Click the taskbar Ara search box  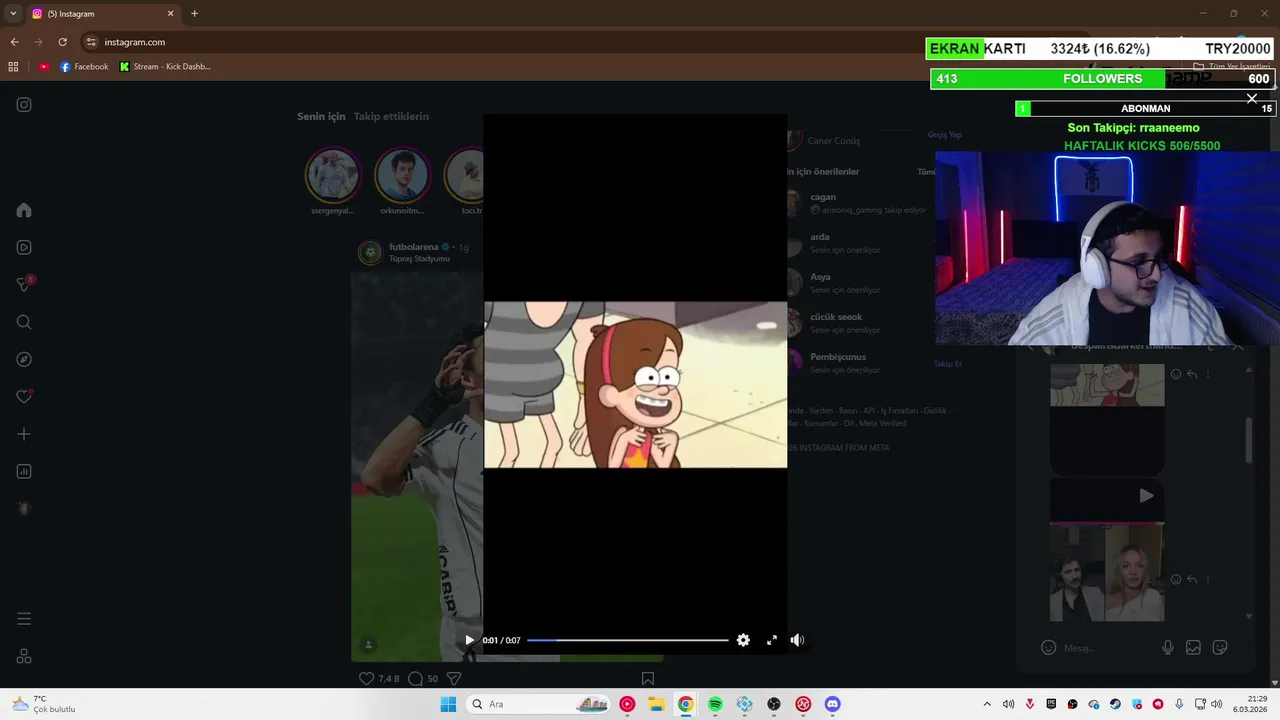tap(540, 704)
